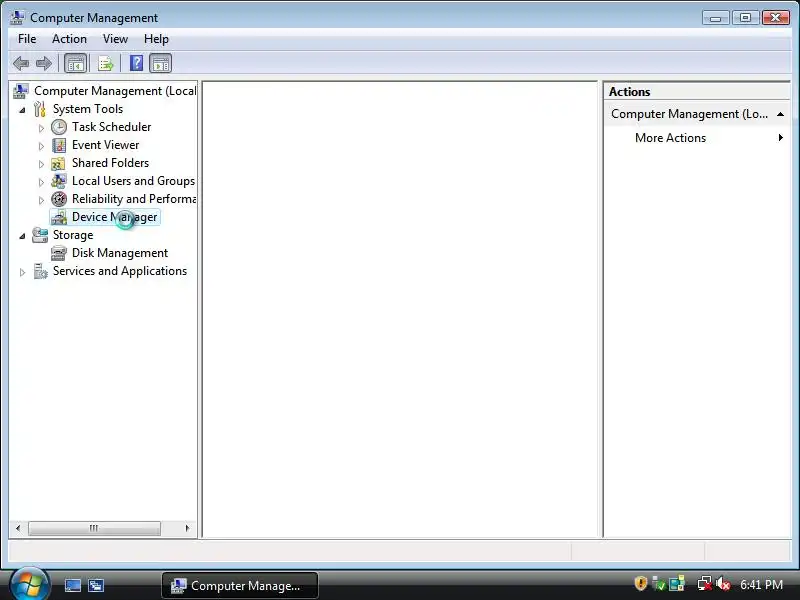Image resolution: width=800 pixels, height=600 pixels.
Task: Click Show Desktop quick launch icon
Action: 72,585
